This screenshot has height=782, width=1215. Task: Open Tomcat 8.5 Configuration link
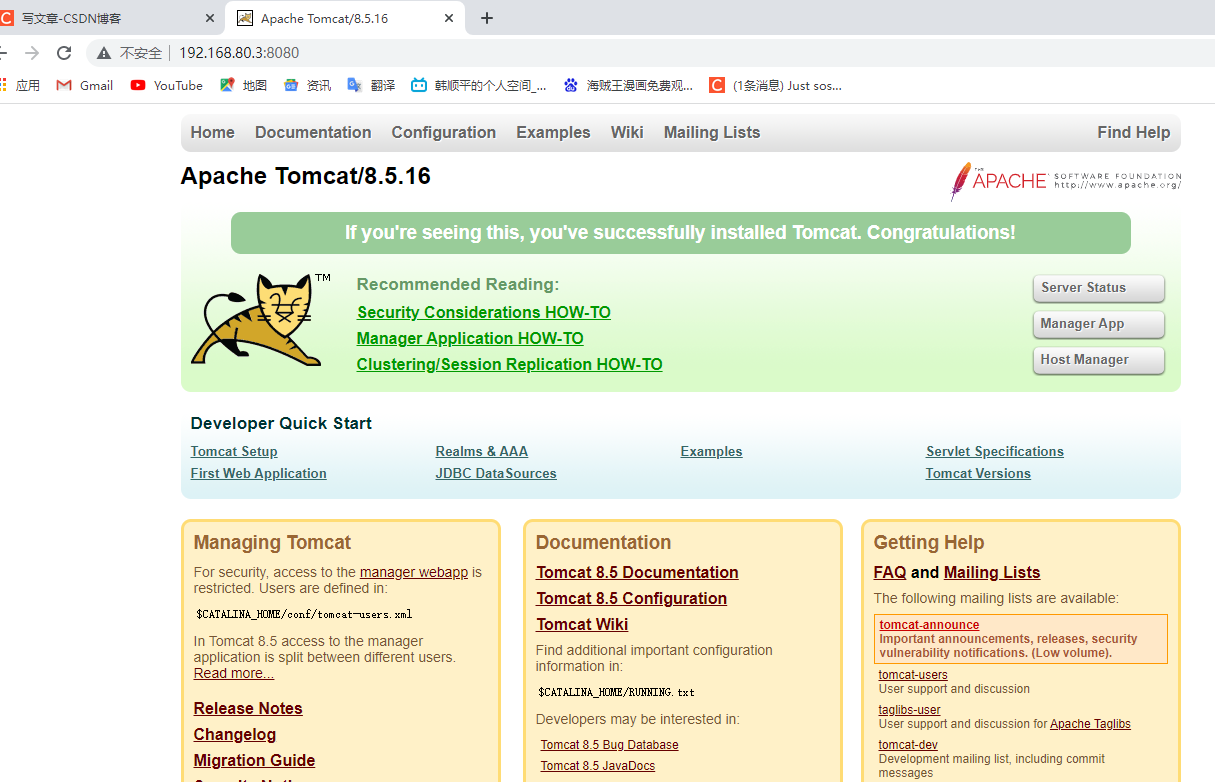click(x=632, y=598)
